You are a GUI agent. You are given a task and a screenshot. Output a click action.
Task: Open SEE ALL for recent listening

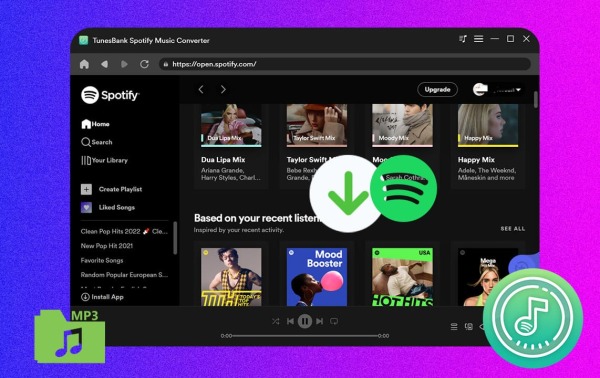(513, 229)
